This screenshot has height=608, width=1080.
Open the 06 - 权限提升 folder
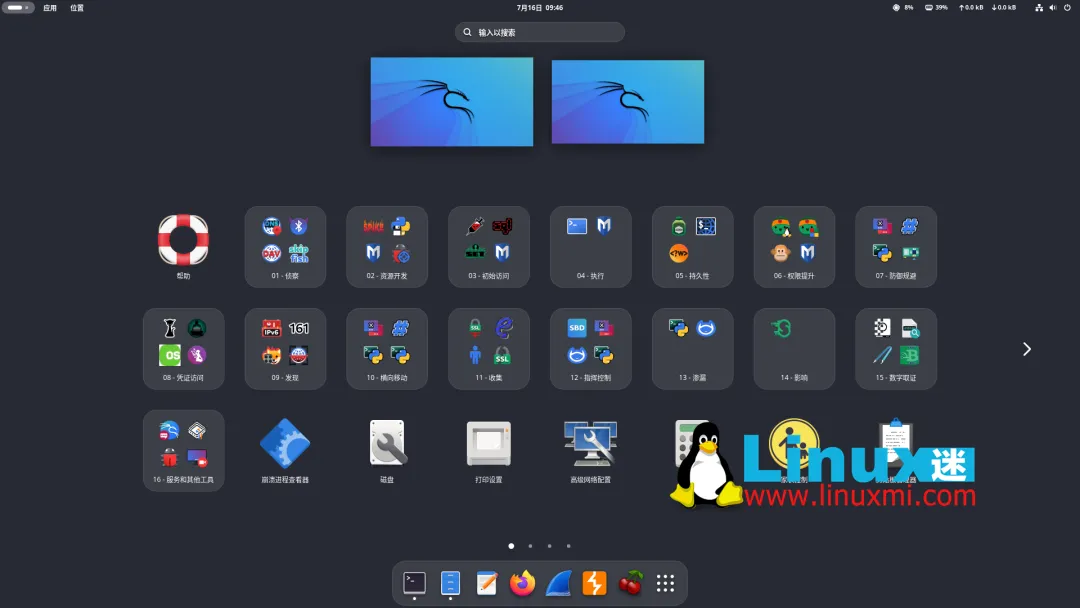coord(794,247)
